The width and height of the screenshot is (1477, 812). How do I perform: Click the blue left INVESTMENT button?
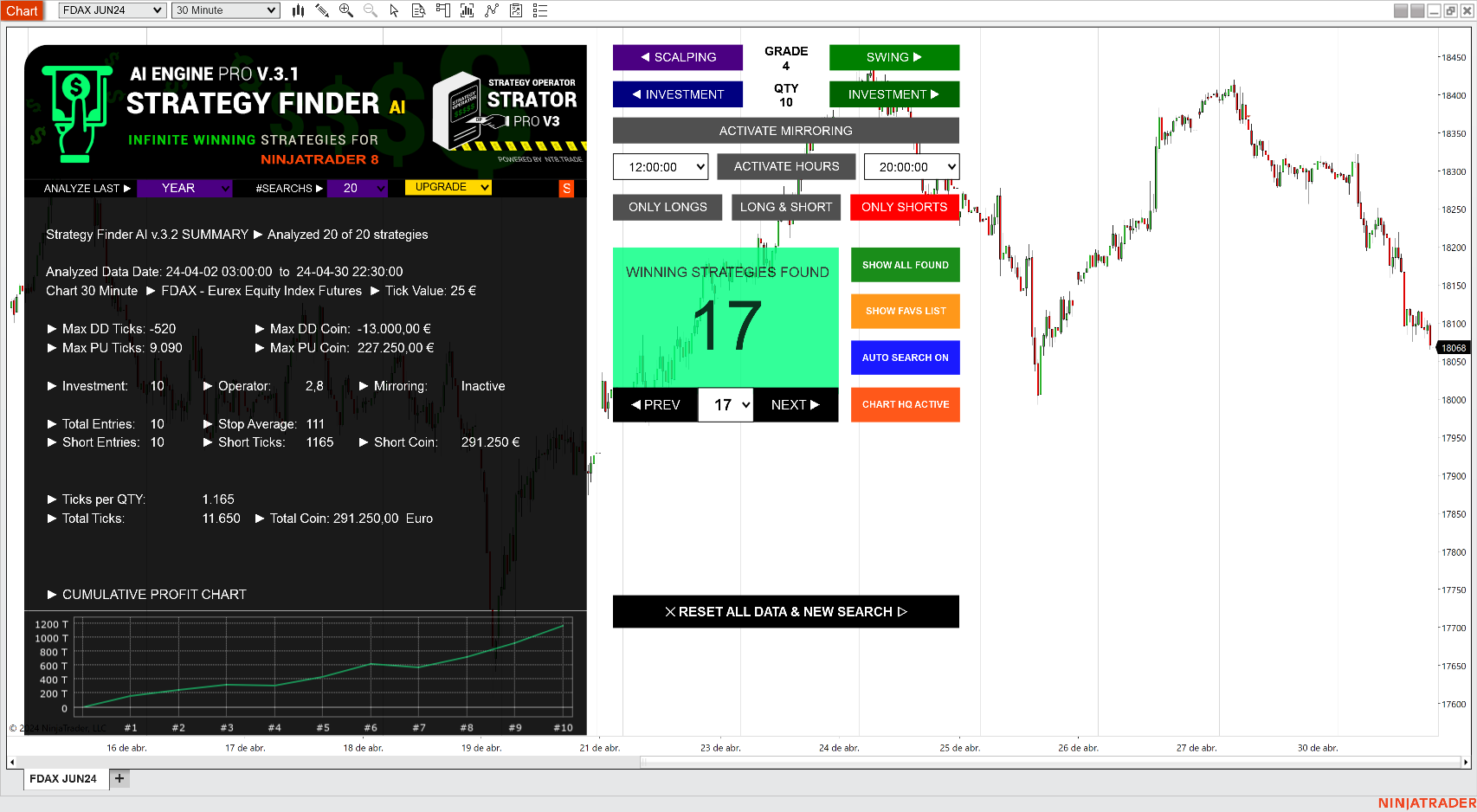coord(678,94)
